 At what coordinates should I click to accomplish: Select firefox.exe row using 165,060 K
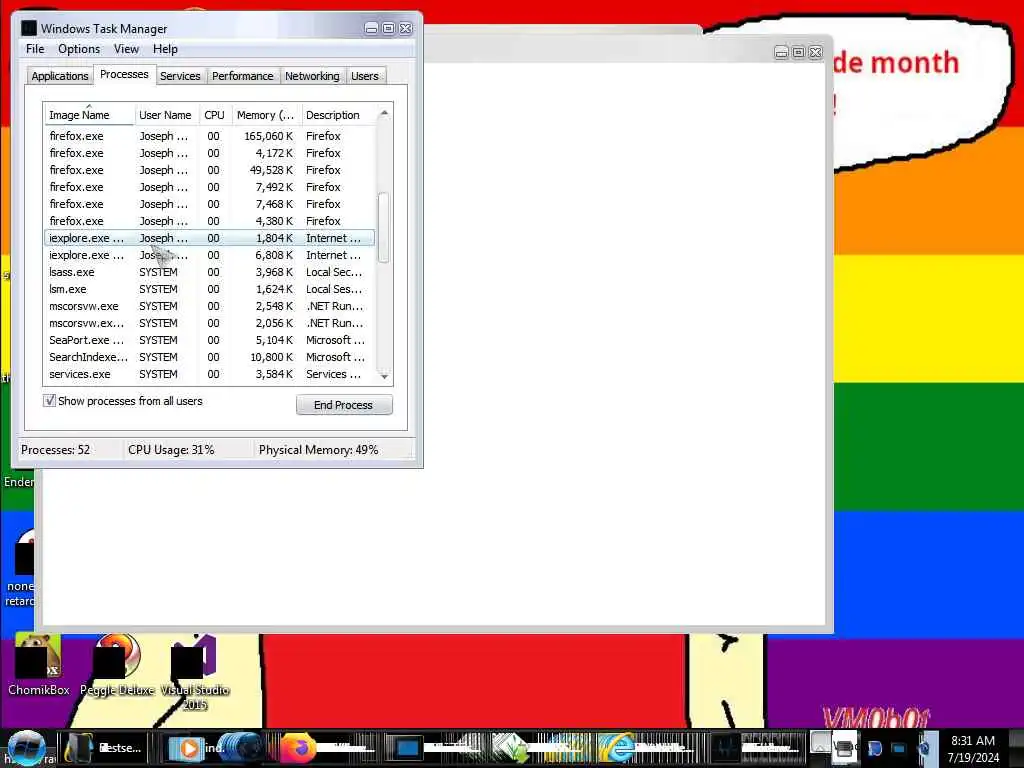tap(210, 136)
